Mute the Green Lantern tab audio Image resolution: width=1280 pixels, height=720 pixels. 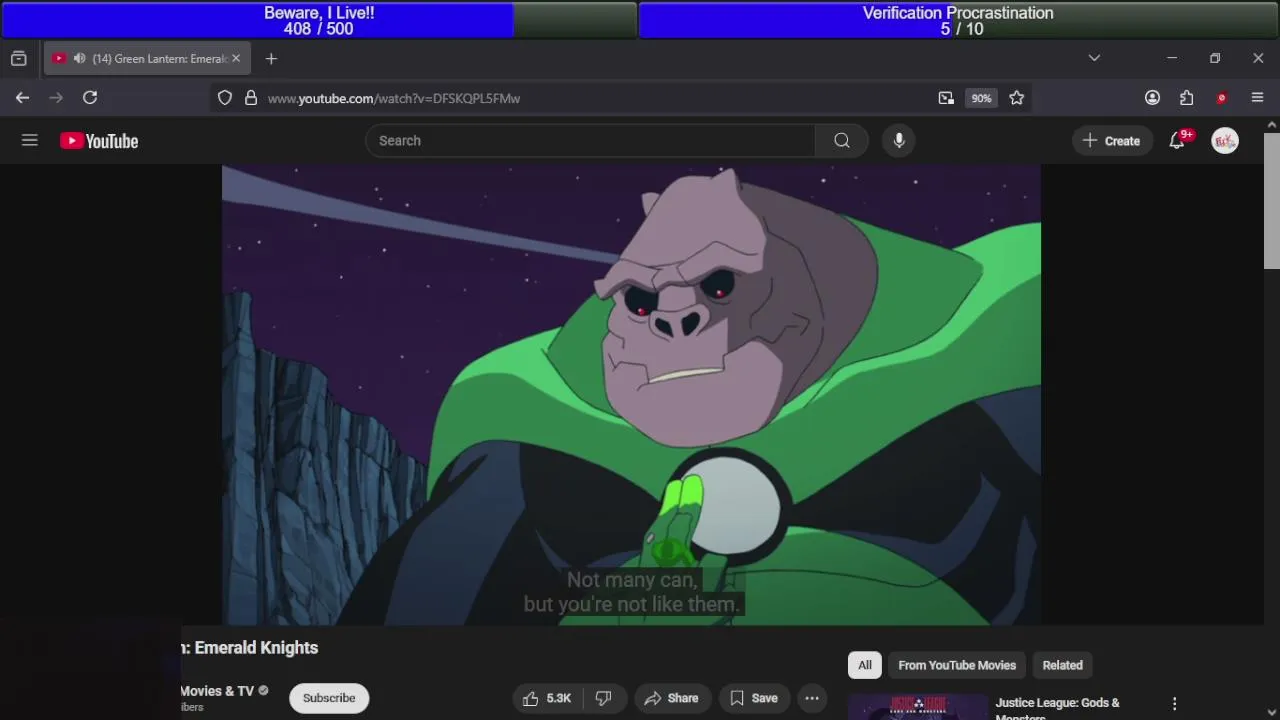point(79,59)
